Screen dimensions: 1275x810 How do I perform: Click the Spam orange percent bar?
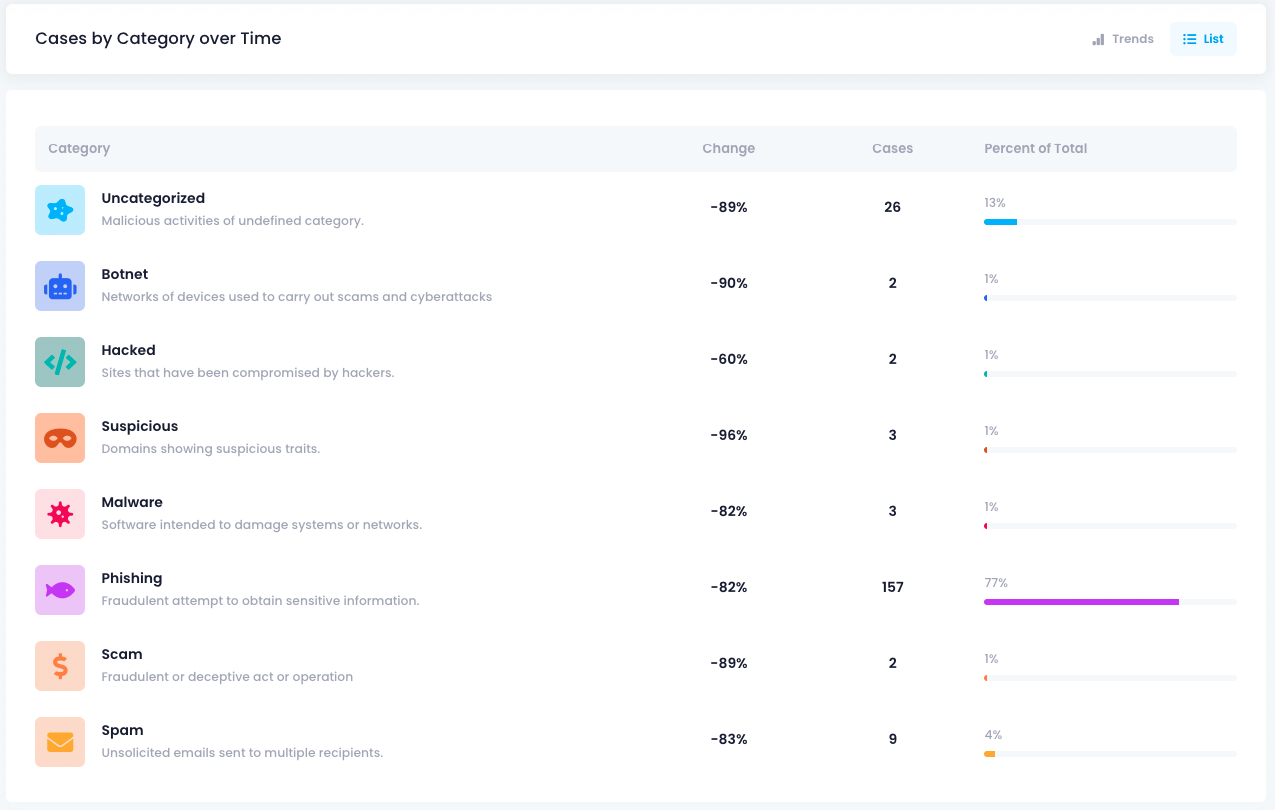(990, 754)
